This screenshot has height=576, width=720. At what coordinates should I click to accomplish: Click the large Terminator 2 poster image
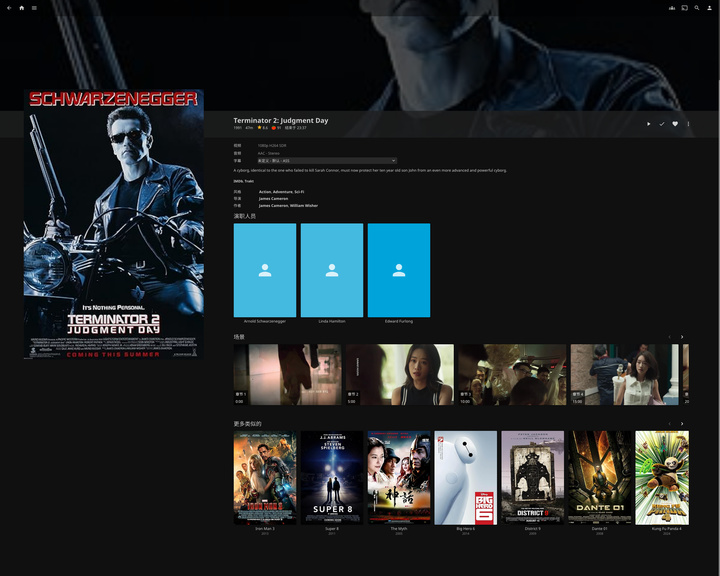[114, 224]
